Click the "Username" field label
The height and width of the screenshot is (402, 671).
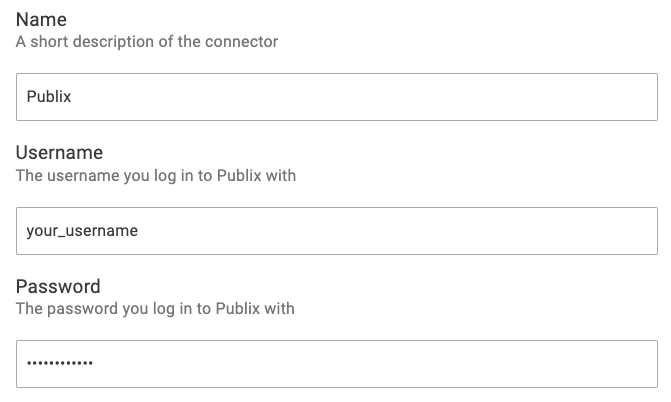59,153
